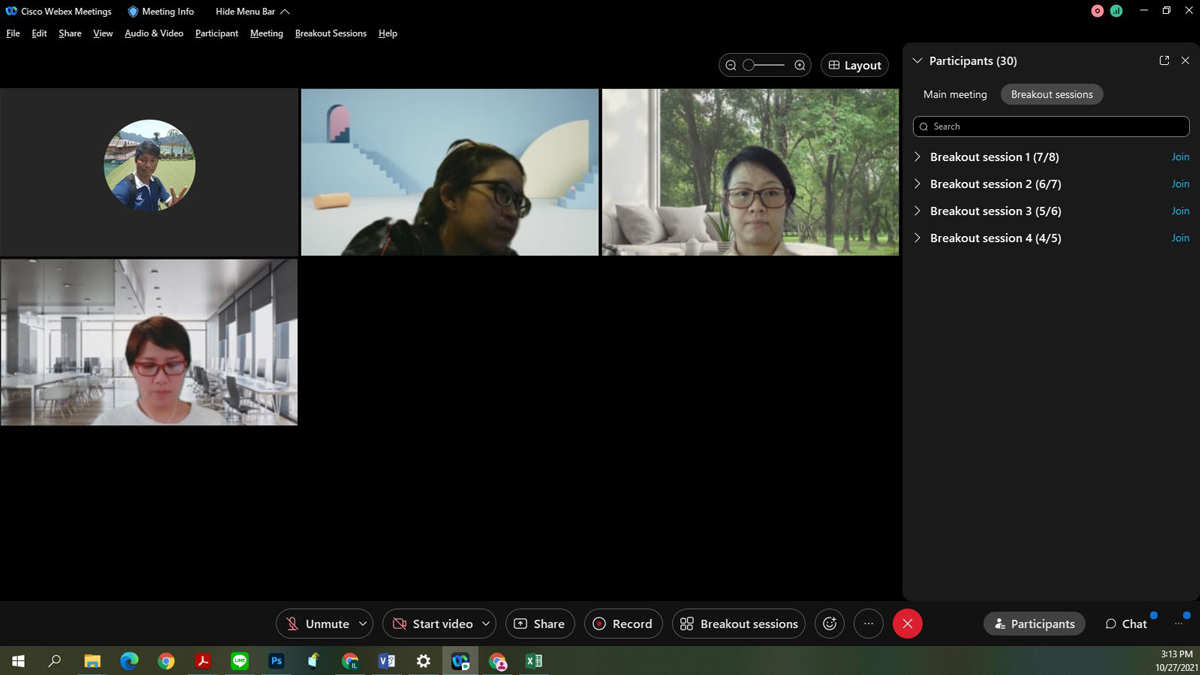Select the Breakout sessions tab in Participants panel
The width and height of the screenshot is (1200, 675).
point(1052,94)
